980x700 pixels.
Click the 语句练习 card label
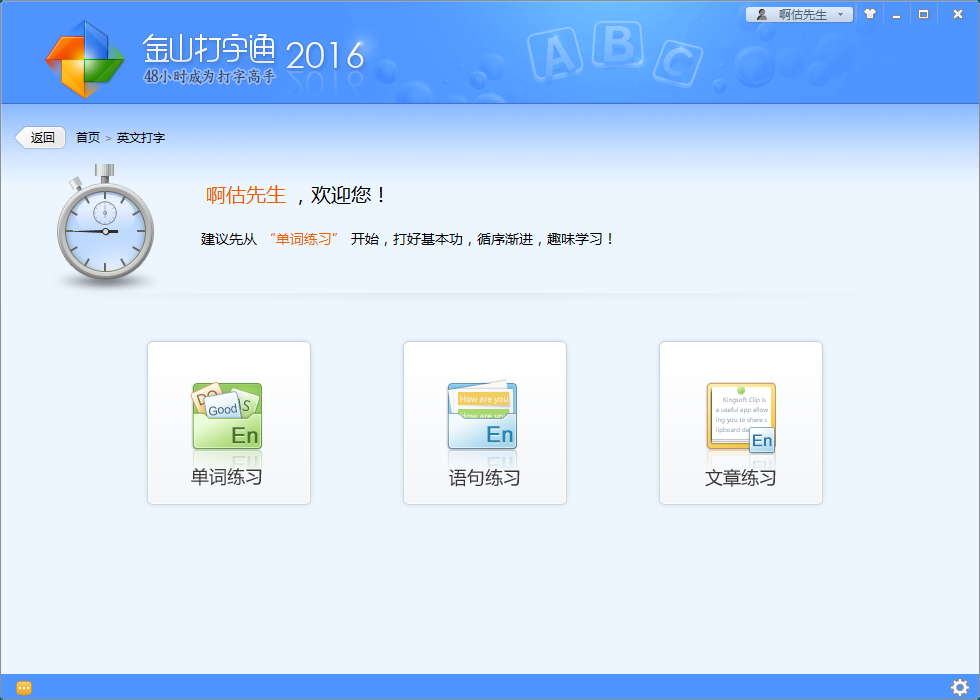pos(484,478)
